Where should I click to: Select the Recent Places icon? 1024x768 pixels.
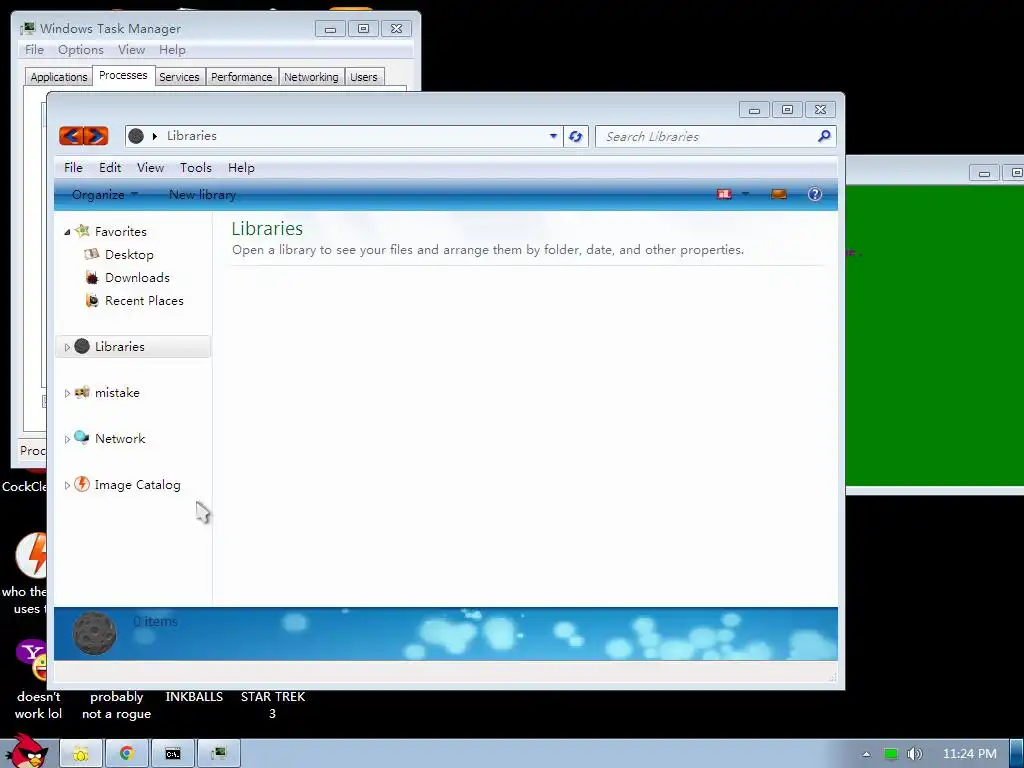(x=92, y=300)
